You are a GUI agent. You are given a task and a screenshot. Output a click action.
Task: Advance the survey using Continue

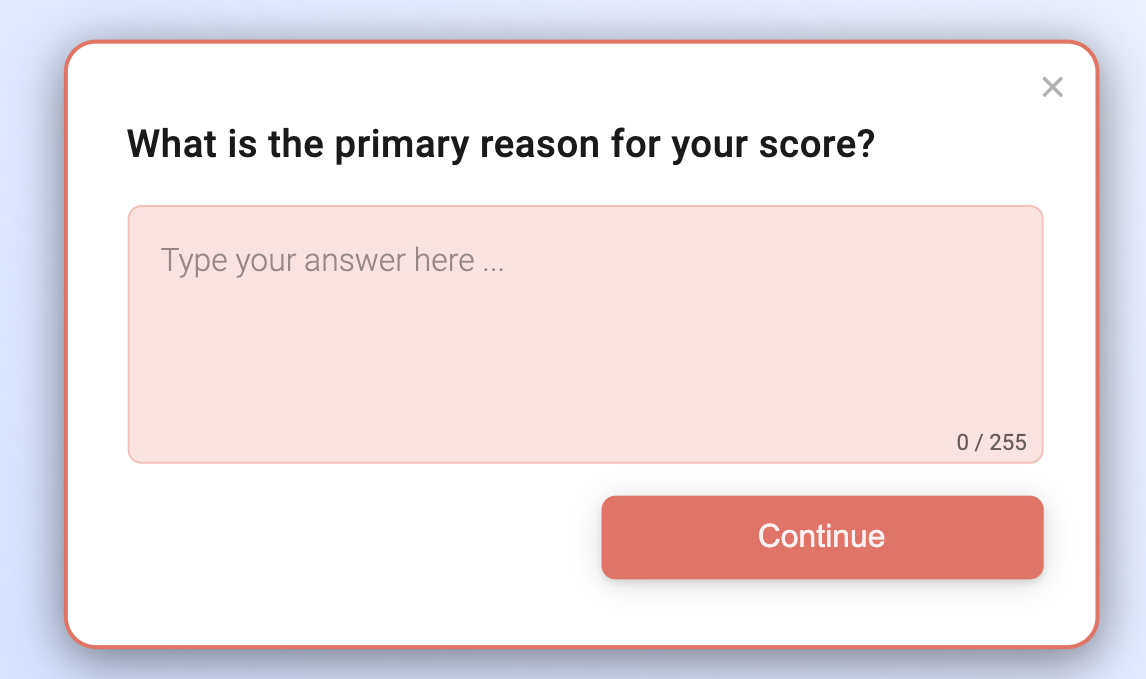tap(821, 537)
